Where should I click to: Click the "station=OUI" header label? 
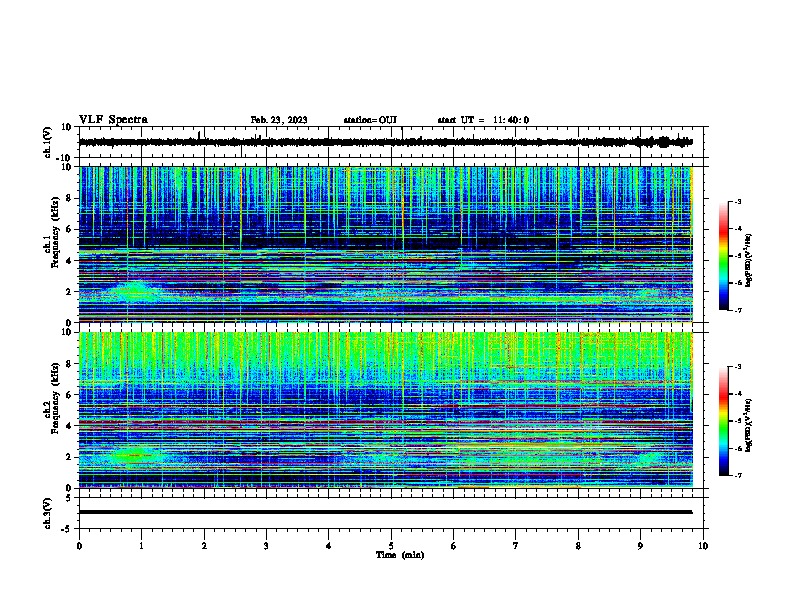[x=370, y=120]
